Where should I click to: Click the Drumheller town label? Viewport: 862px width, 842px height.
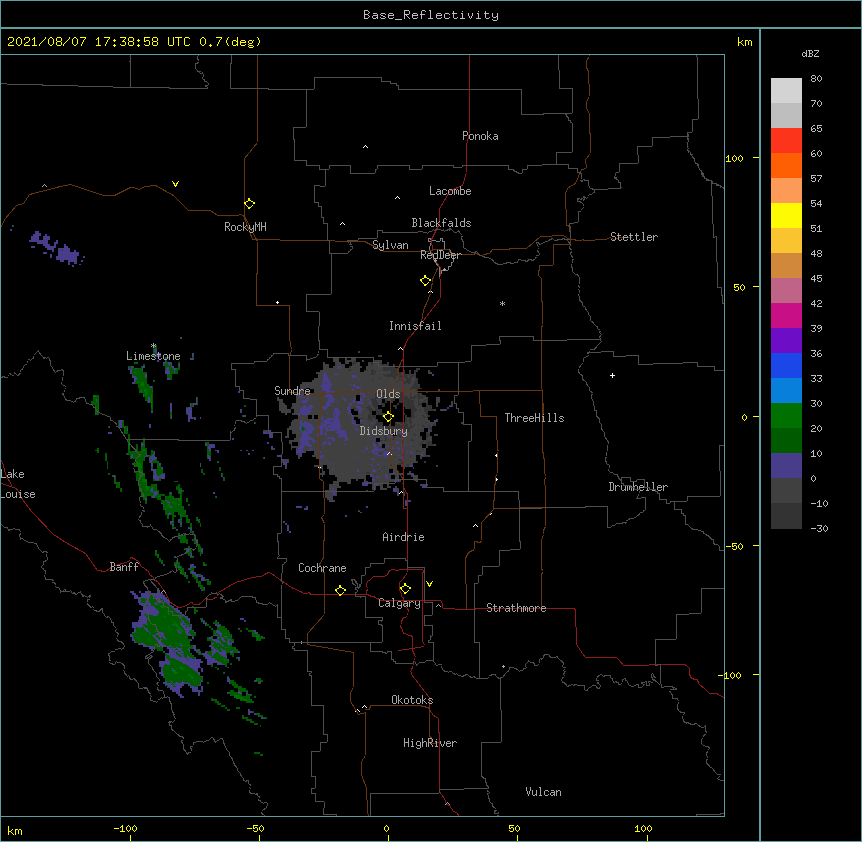[x=638, y=487]
